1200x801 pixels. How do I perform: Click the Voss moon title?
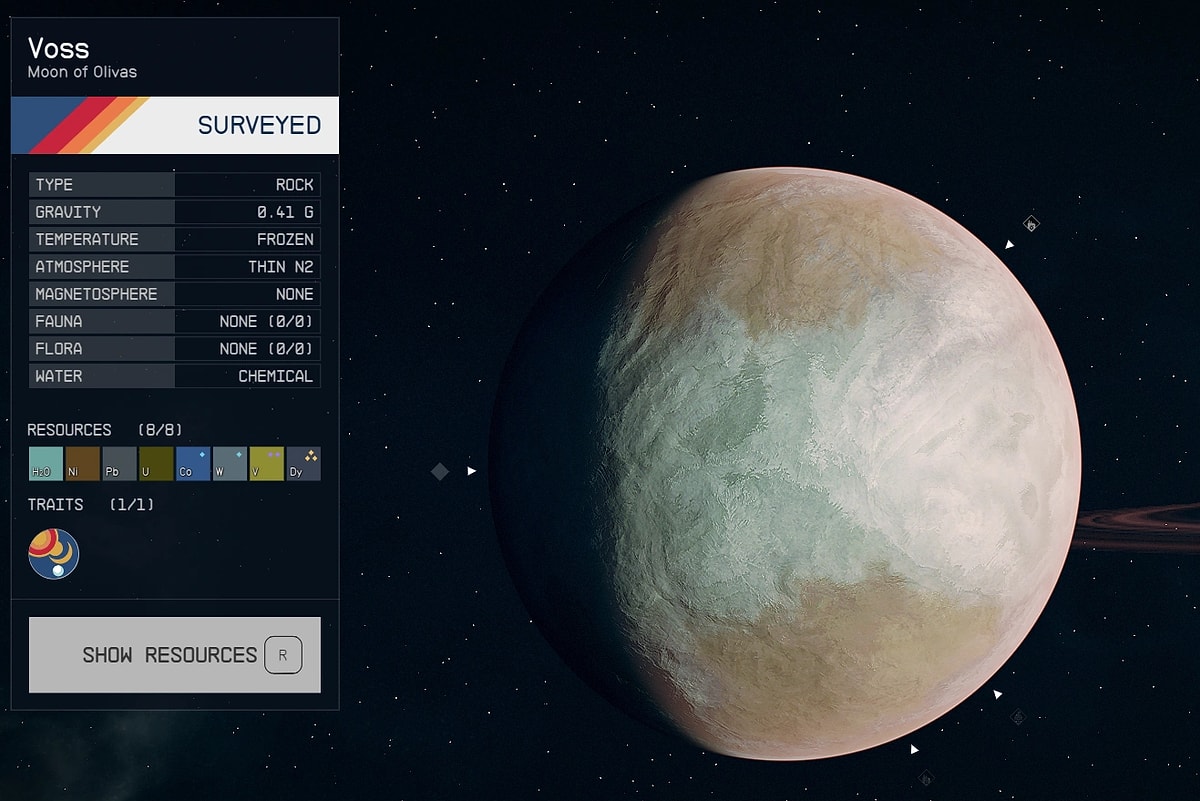click(58, 48)
